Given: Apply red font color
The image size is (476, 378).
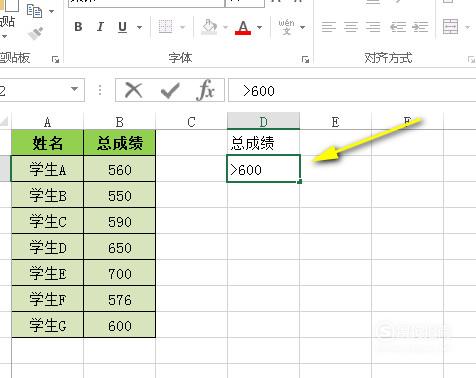Looking at the screenshot, I should 243,27.
